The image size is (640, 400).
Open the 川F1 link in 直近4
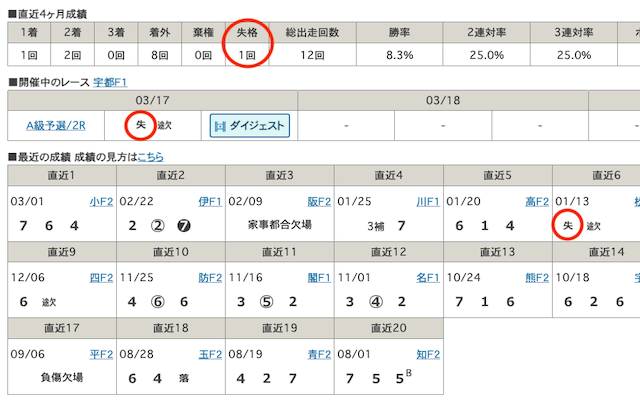[x=428, y=202]
